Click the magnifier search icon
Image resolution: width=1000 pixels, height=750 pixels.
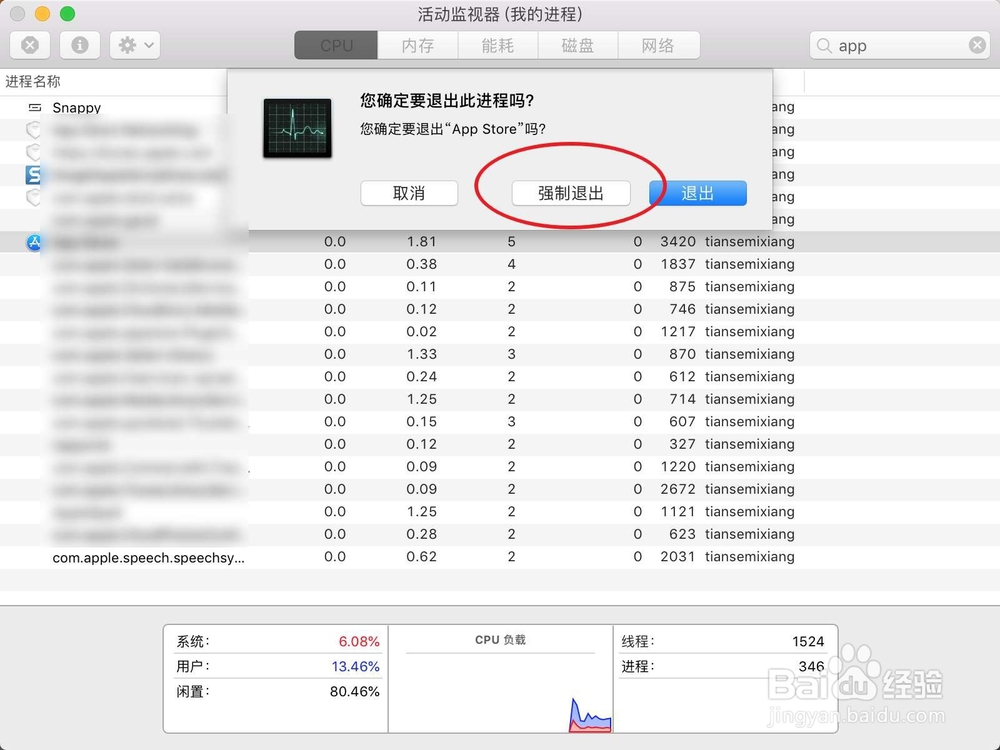[x=824, y=46]
